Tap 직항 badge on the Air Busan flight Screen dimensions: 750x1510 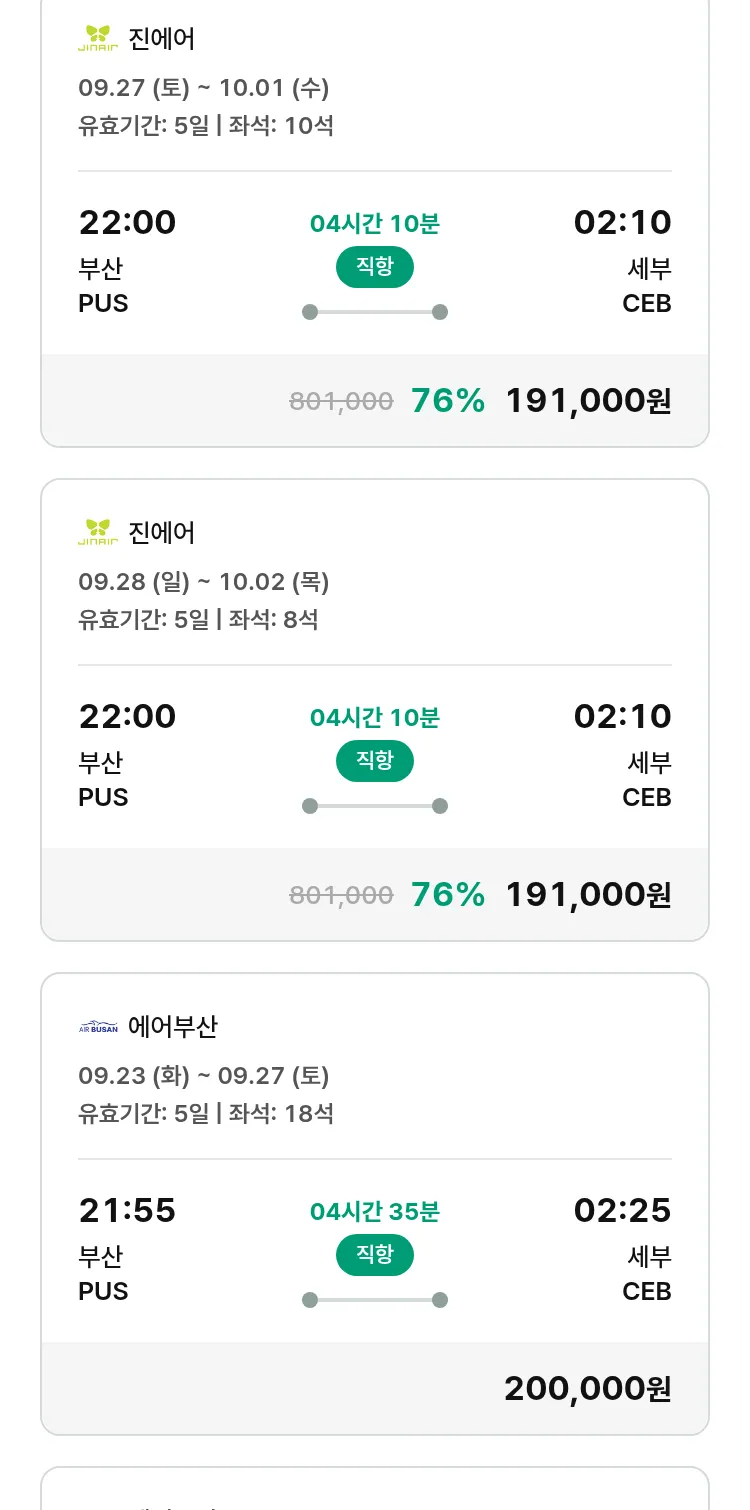(x=375, y=1255)
